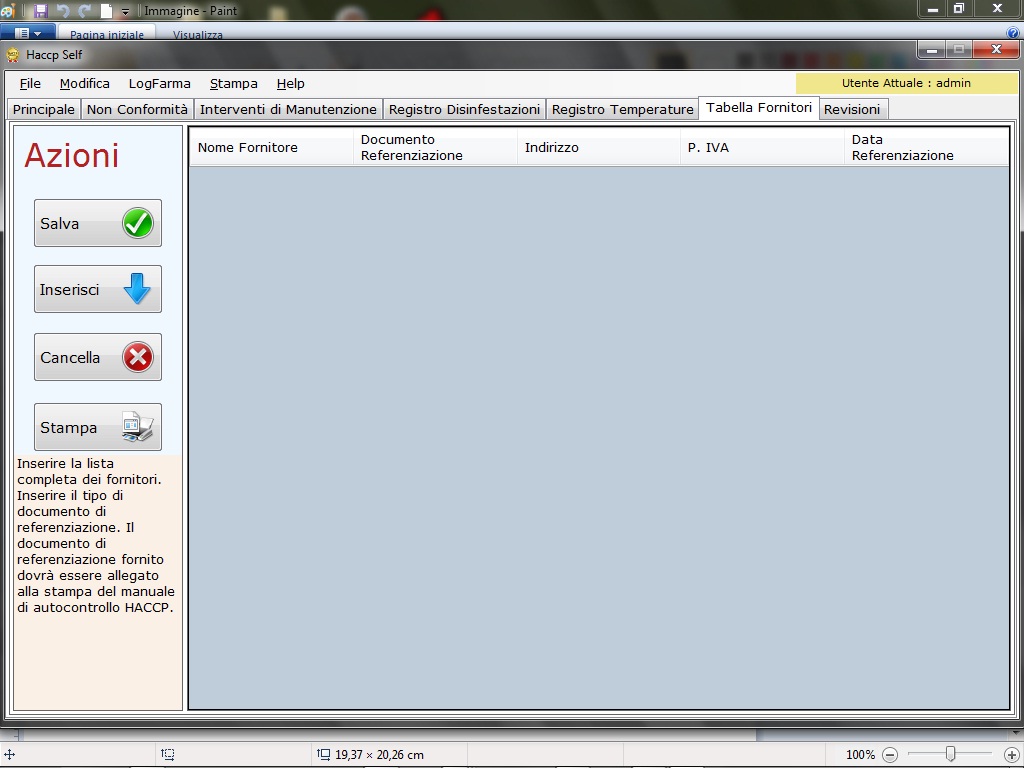
Task: Go to the Revisioni tab
Action: click(852, 109)
